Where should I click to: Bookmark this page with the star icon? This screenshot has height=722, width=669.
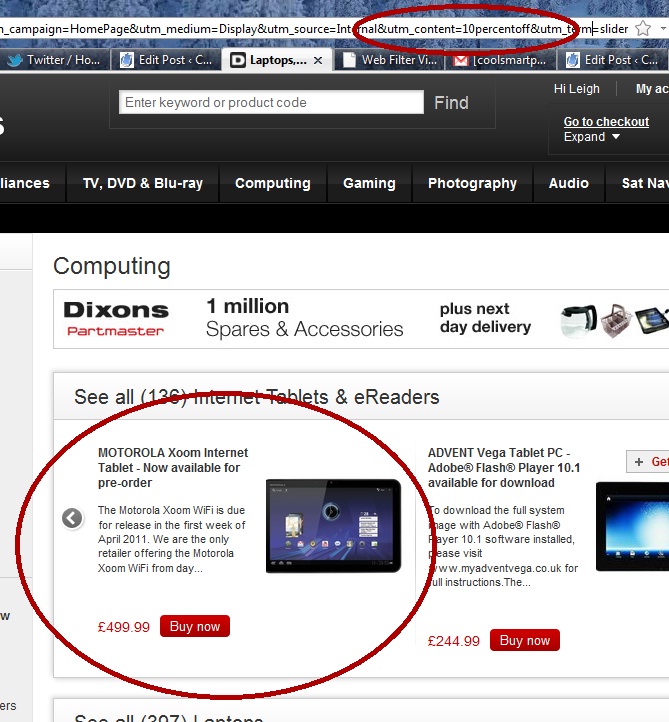coord(642,29)
